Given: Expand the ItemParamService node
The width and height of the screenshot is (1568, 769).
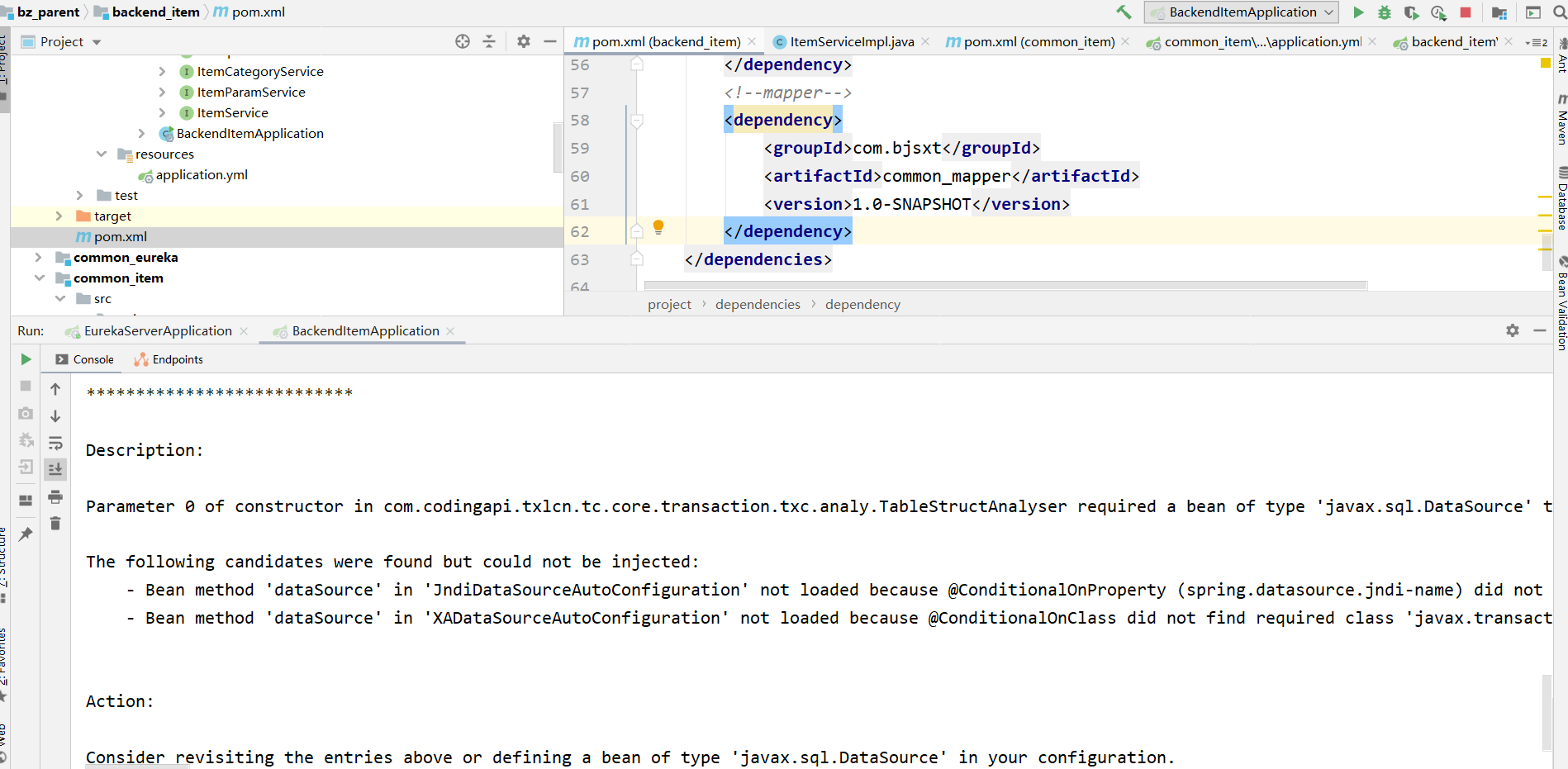Looking at the screenshot, I should (x=162, y=93).
